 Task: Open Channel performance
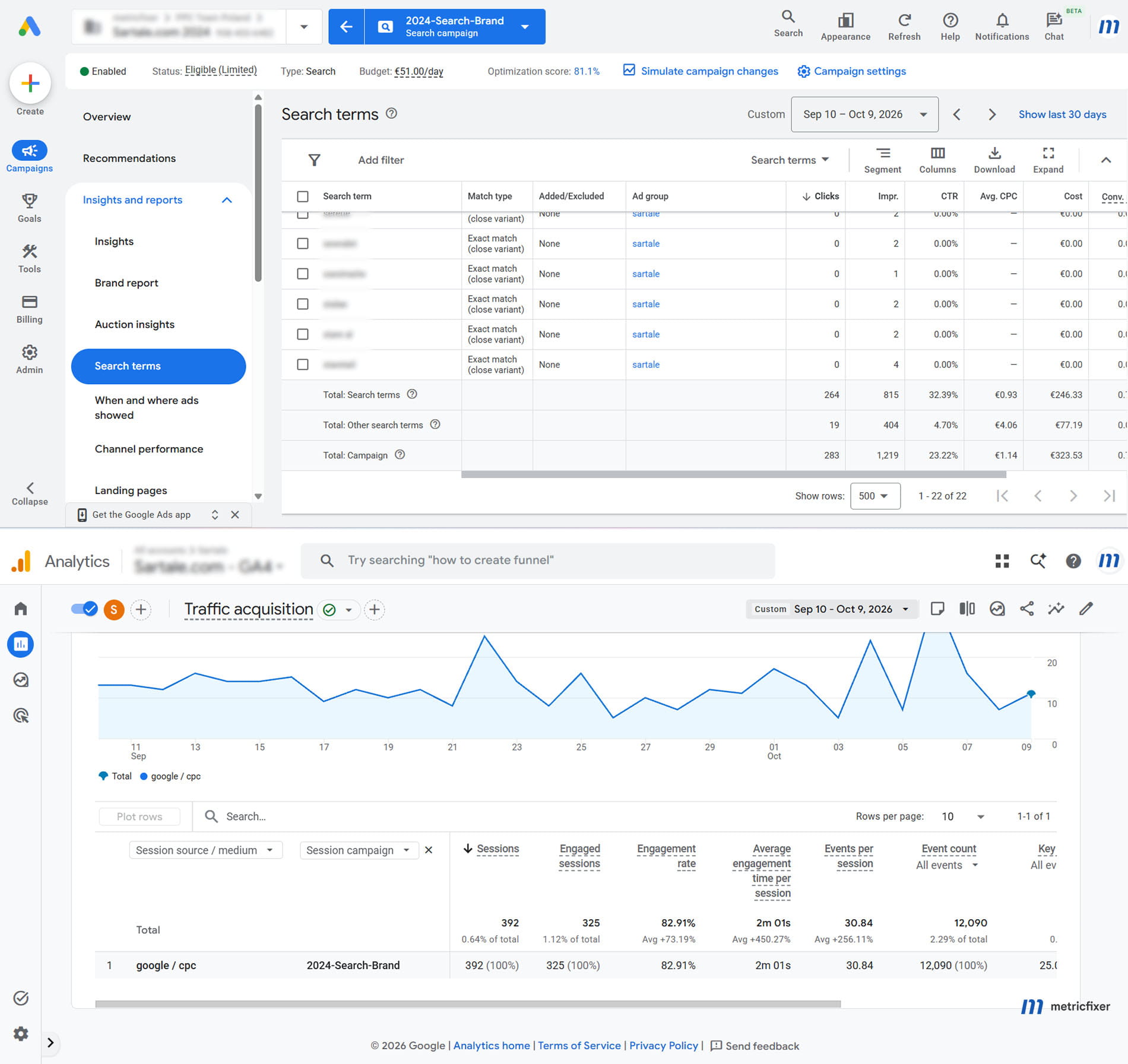pos(149,449)
